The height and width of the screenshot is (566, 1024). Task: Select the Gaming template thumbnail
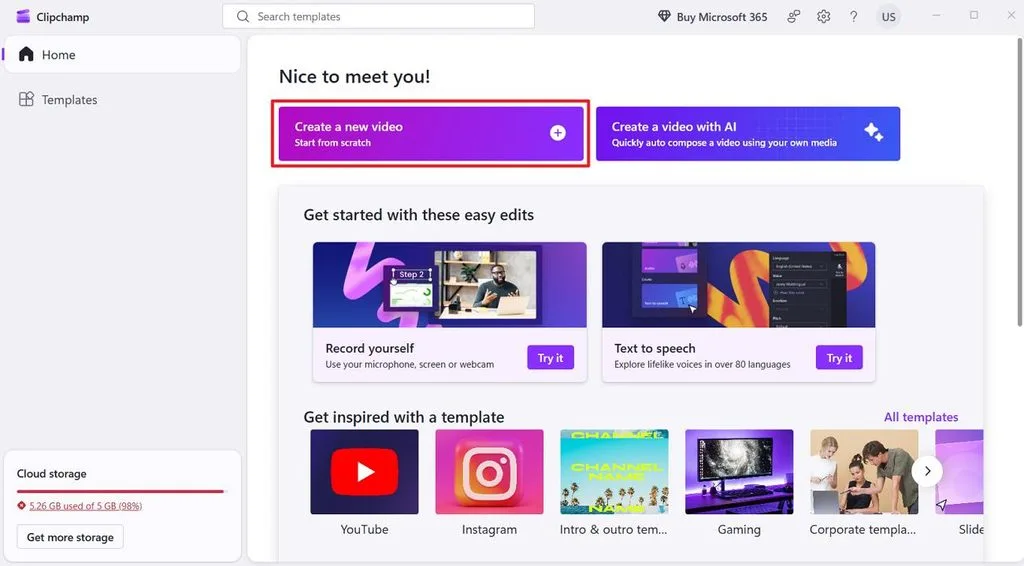click(739, 471)
